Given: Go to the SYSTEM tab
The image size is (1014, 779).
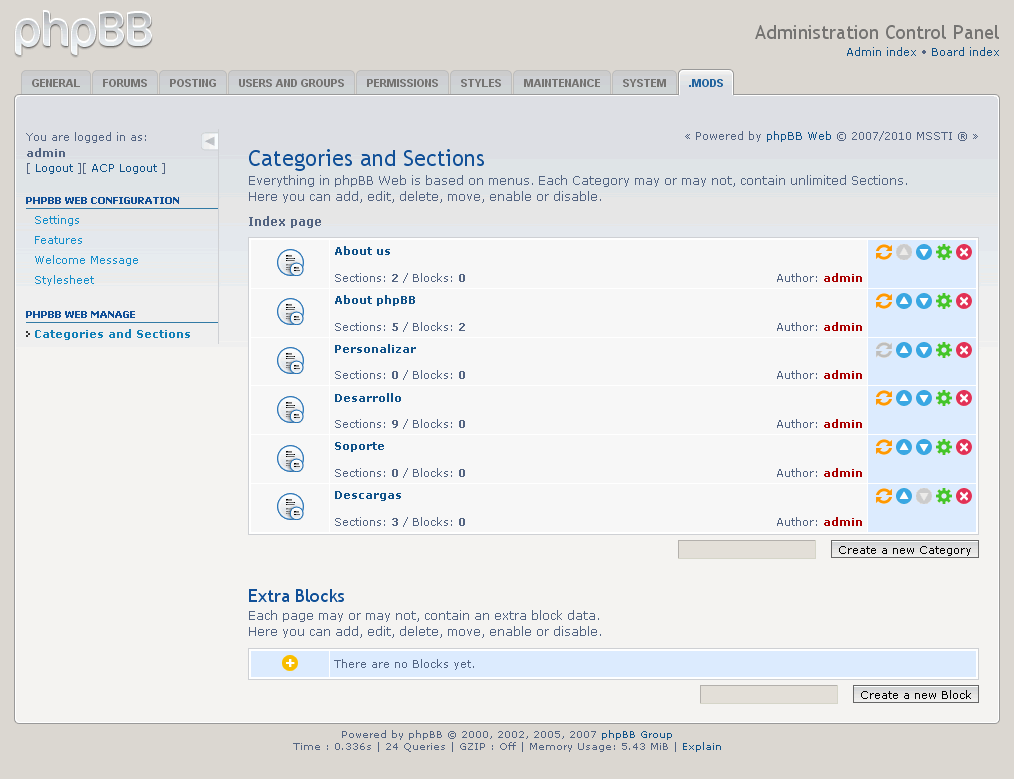Looking at the screenshot, I should click(x=644, y=83).
